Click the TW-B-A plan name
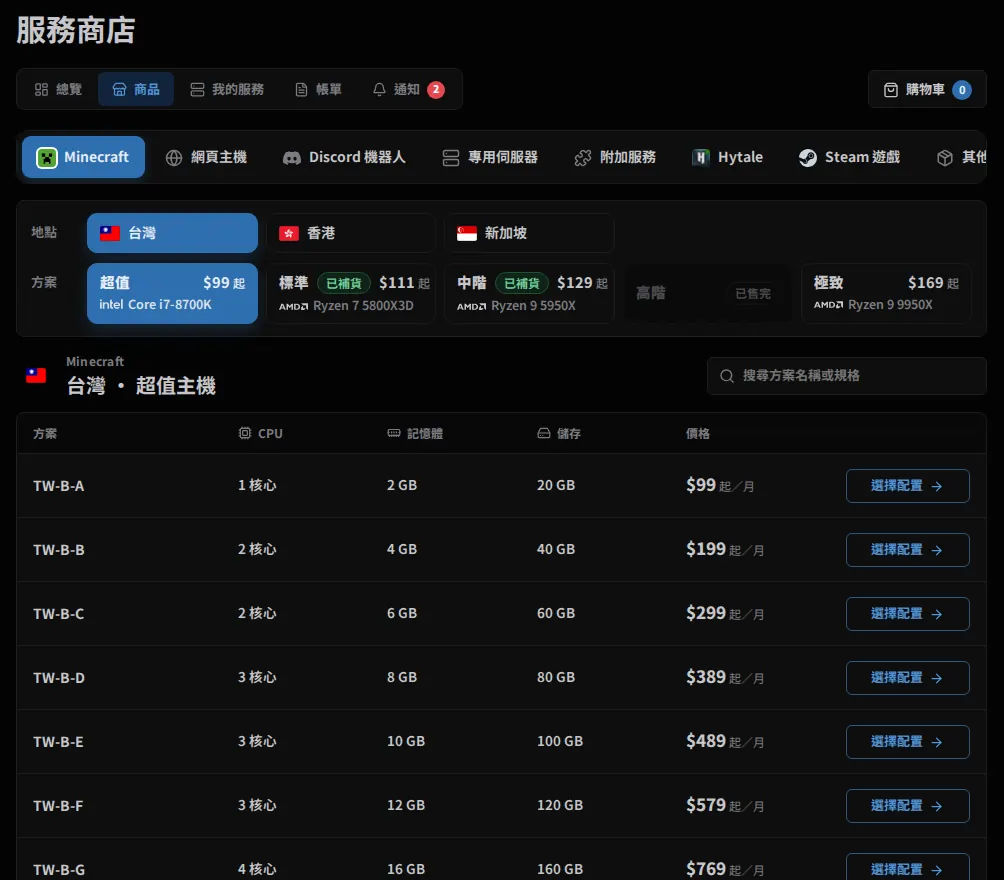The width and height of the screenshot is (1004, 880). 59,486
